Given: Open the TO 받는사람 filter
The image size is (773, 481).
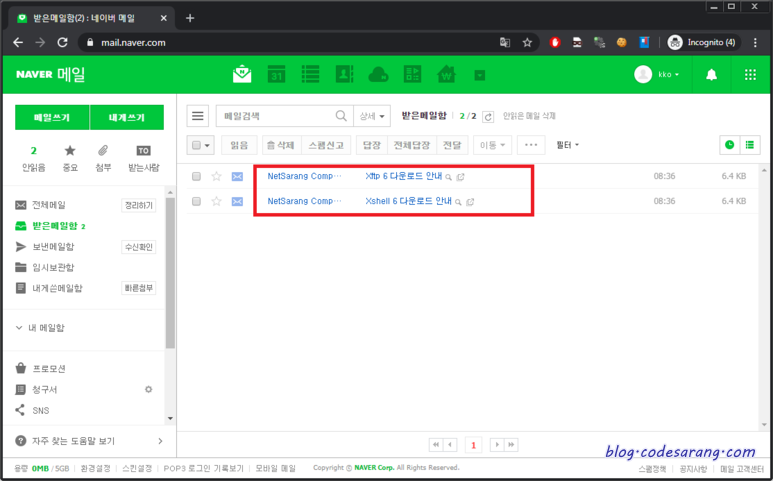Looking at the screenshot, I should [143, 159].
